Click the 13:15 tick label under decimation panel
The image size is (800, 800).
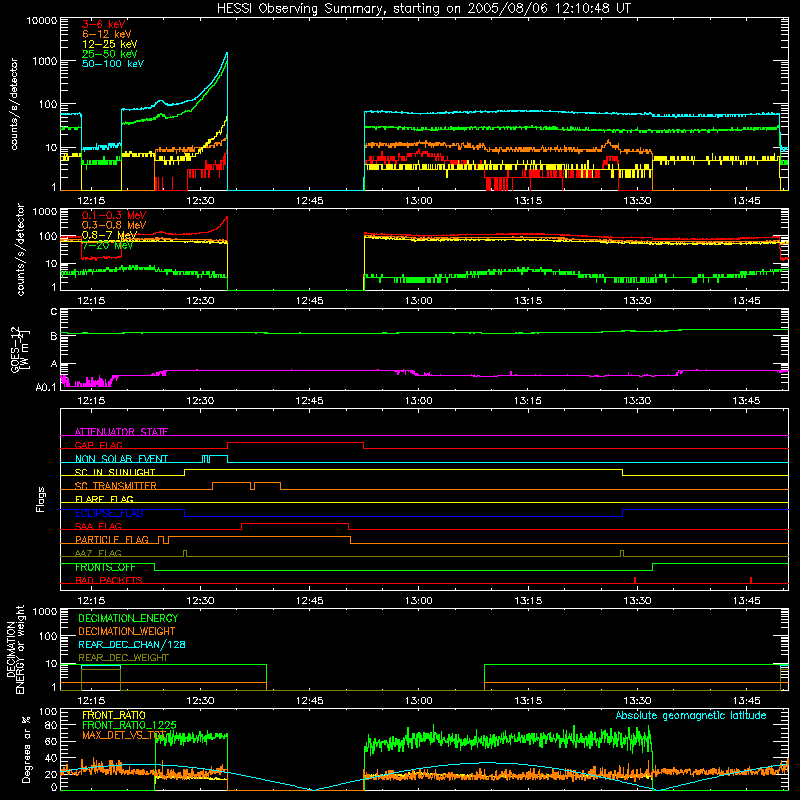coord(528,701)
